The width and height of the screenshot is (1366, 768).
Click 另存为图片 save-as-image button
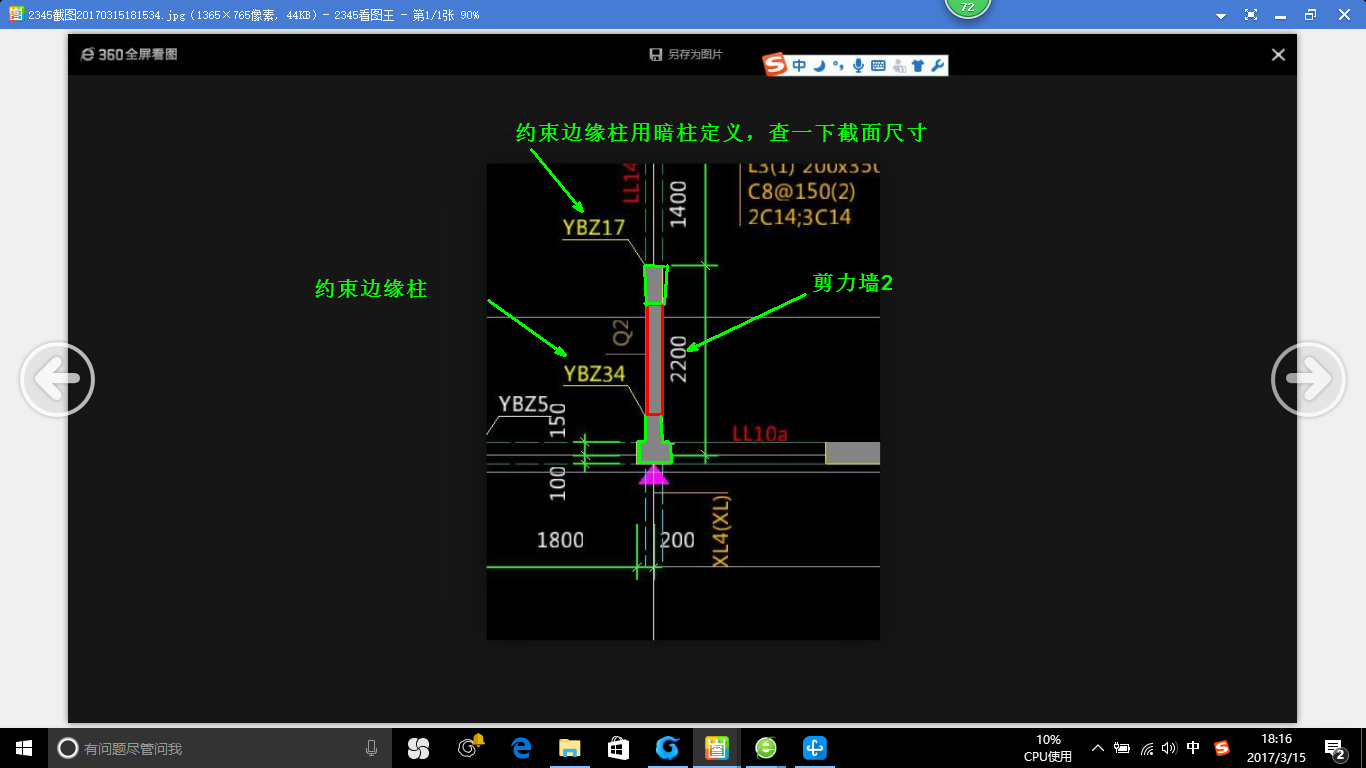[686, 55]
